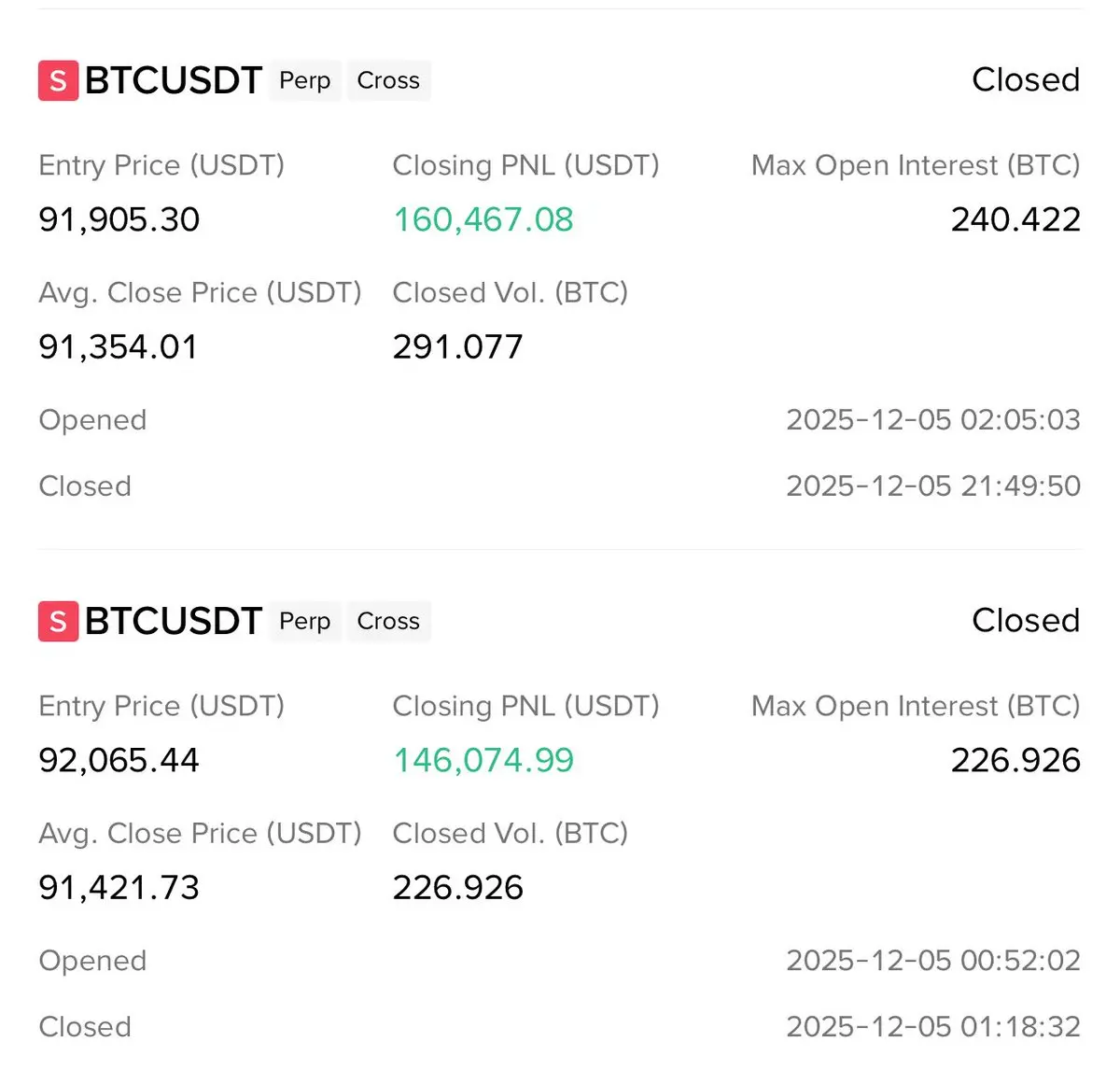Open the first BTCUSDT position title
1120x1084 pixels.
click(174, 80)
